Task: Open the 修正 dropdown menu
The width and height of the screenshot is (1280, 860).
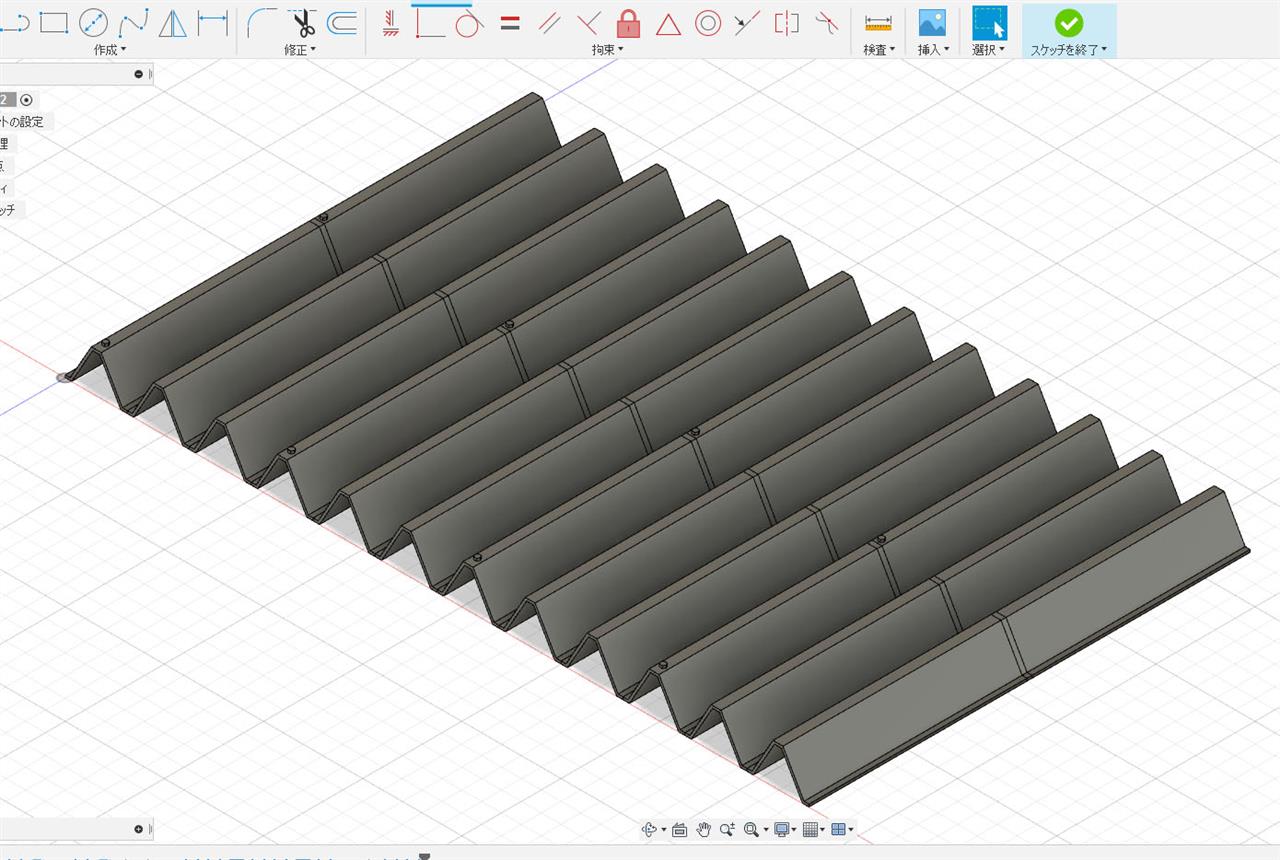Action: (x=300, y=49)
